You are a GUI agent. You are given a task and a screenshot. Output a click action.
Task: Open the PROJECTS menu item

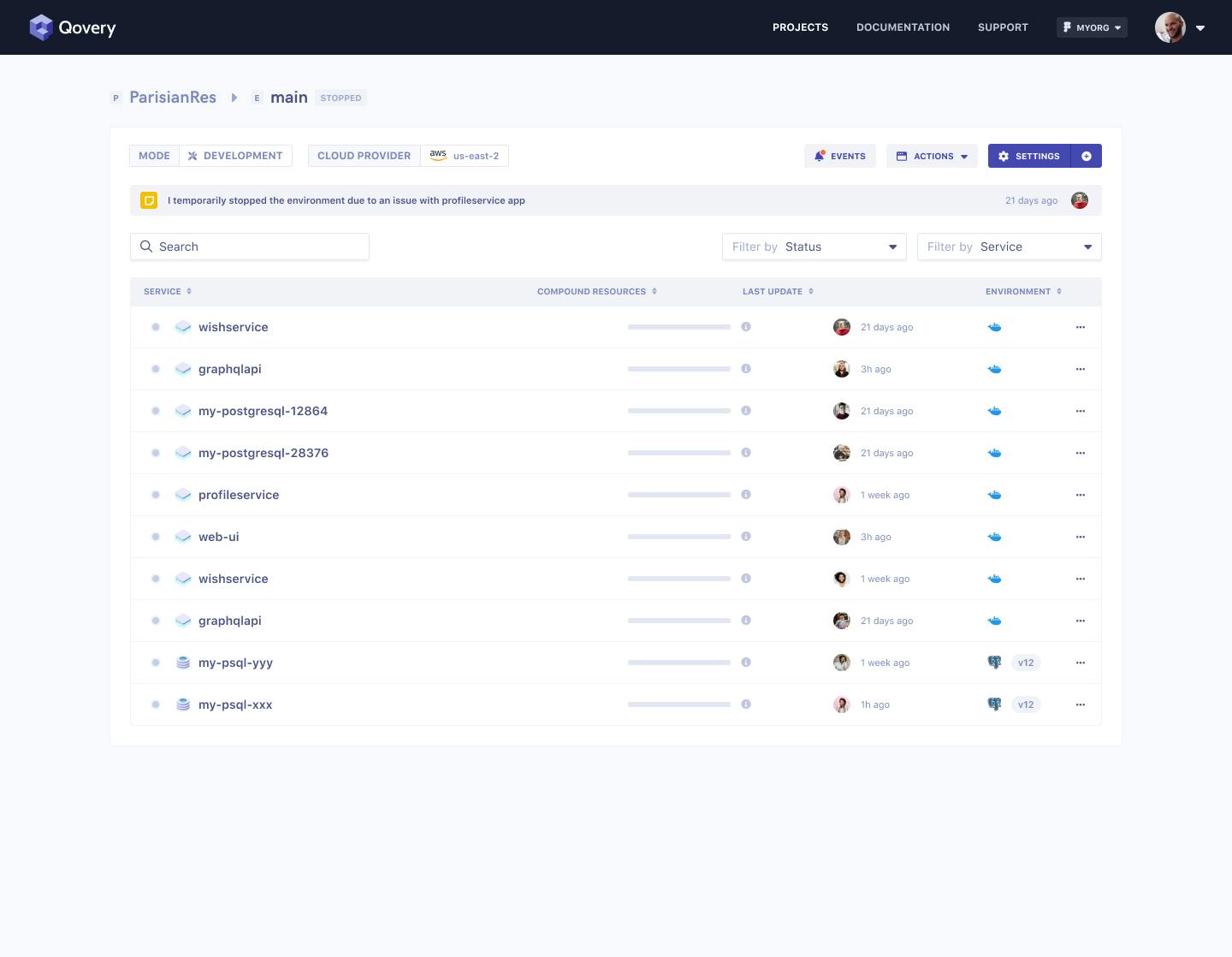[800, 27]
